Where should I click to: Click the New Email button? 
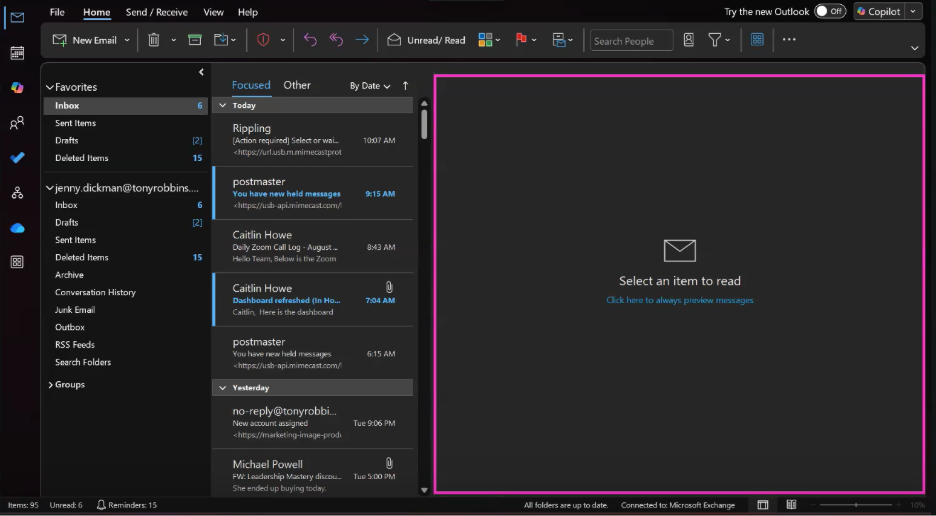click(x=85, y=40)
